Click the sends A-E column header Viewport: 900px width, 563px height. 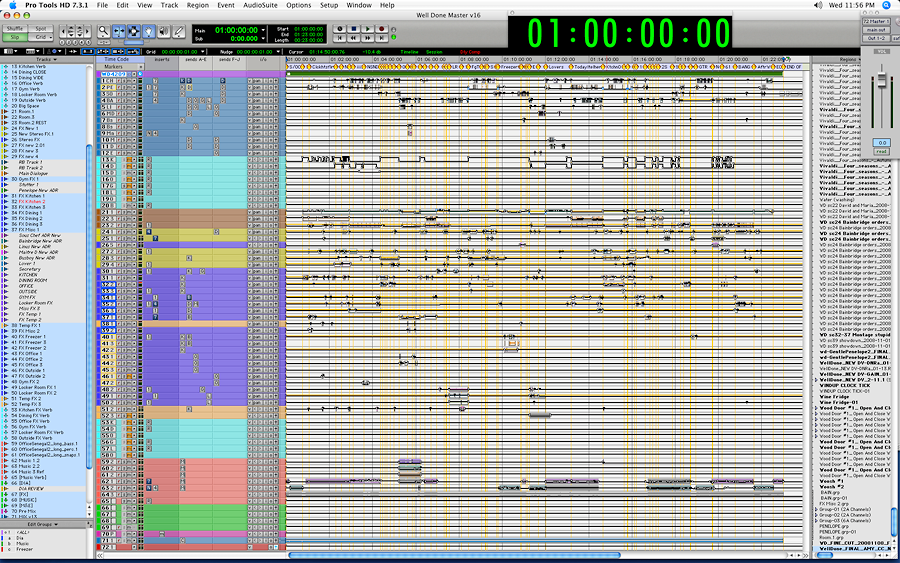coord(196,60)
